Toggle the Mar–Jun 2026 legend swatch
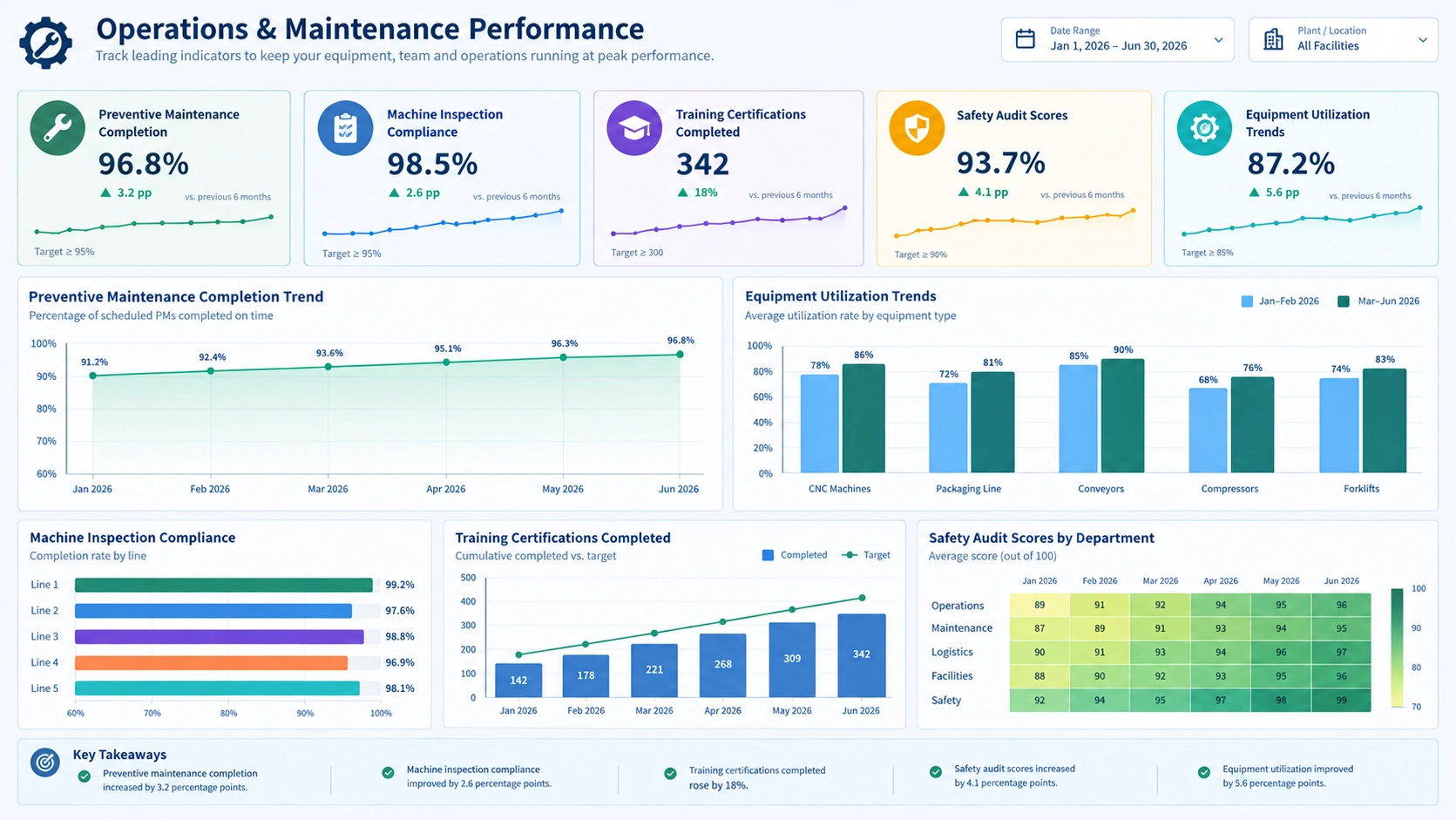Viewport: 1456px width, 820px height. (x=1343, y=302)
